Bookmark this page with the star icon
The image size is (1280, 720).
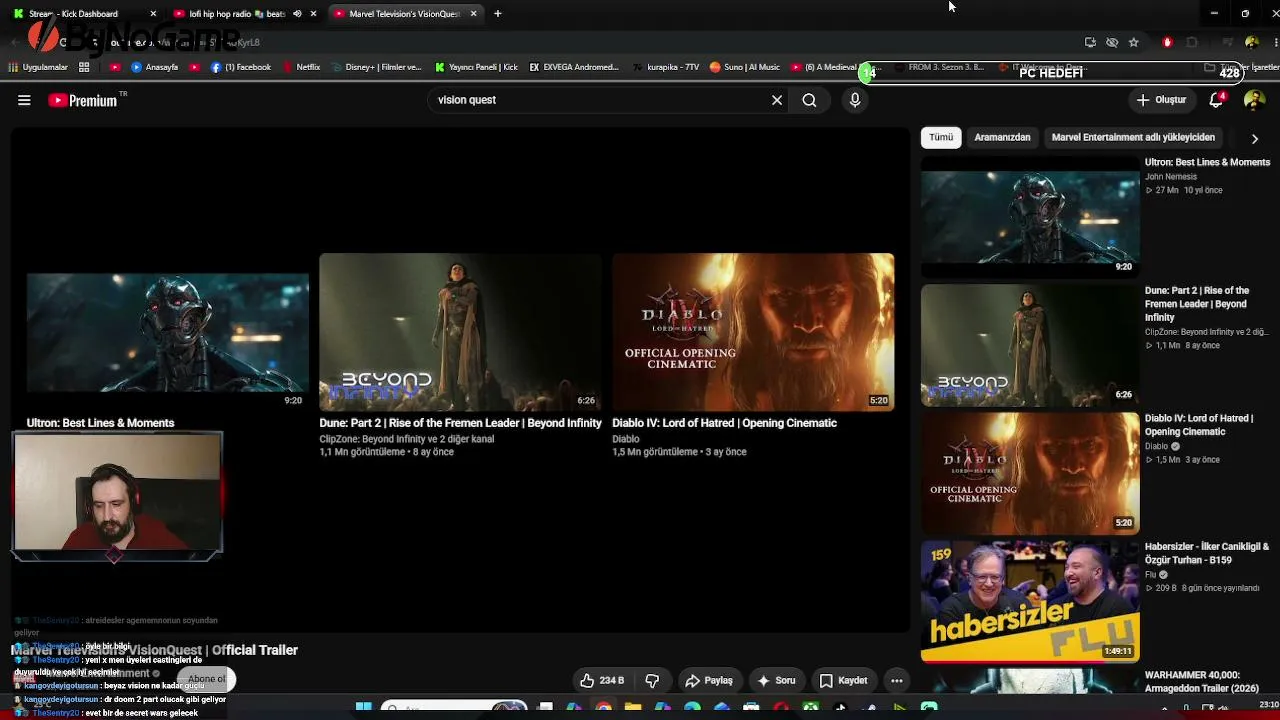tap(1133, 42)
